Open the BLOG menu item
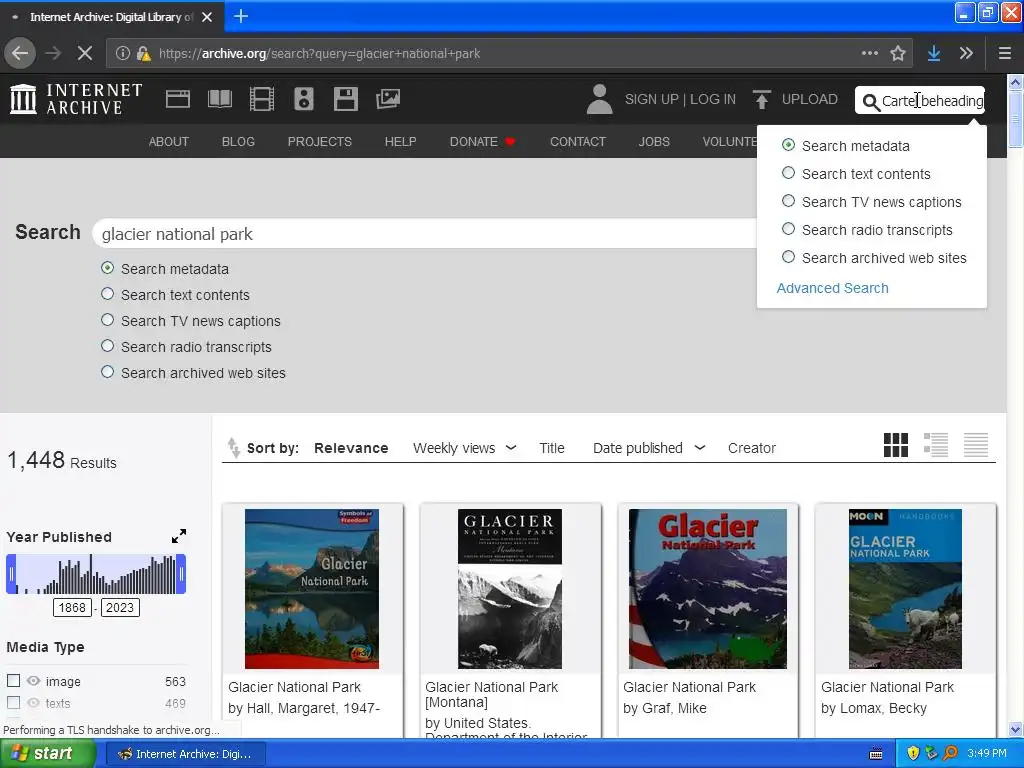1024x768 pixels. (x=238, y=142)
